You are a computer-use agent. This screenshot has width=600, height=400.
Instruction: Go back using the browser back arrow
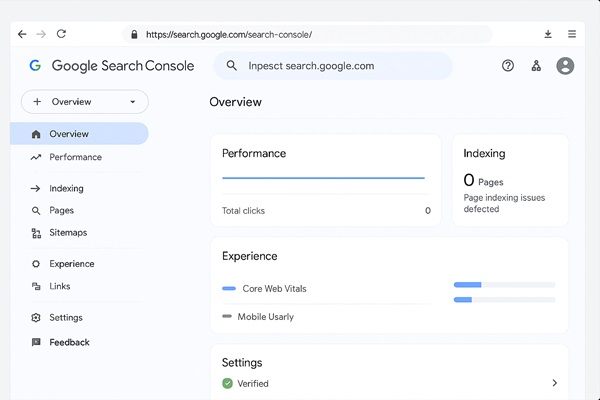click(x=22, y=34)
